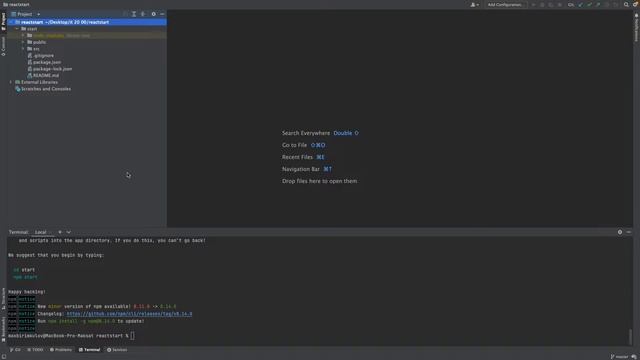Image resolution: width=640 pixels, height=360 pixels.
Task: Click the terminal command prompt line
Action: [x=71, y=336]
